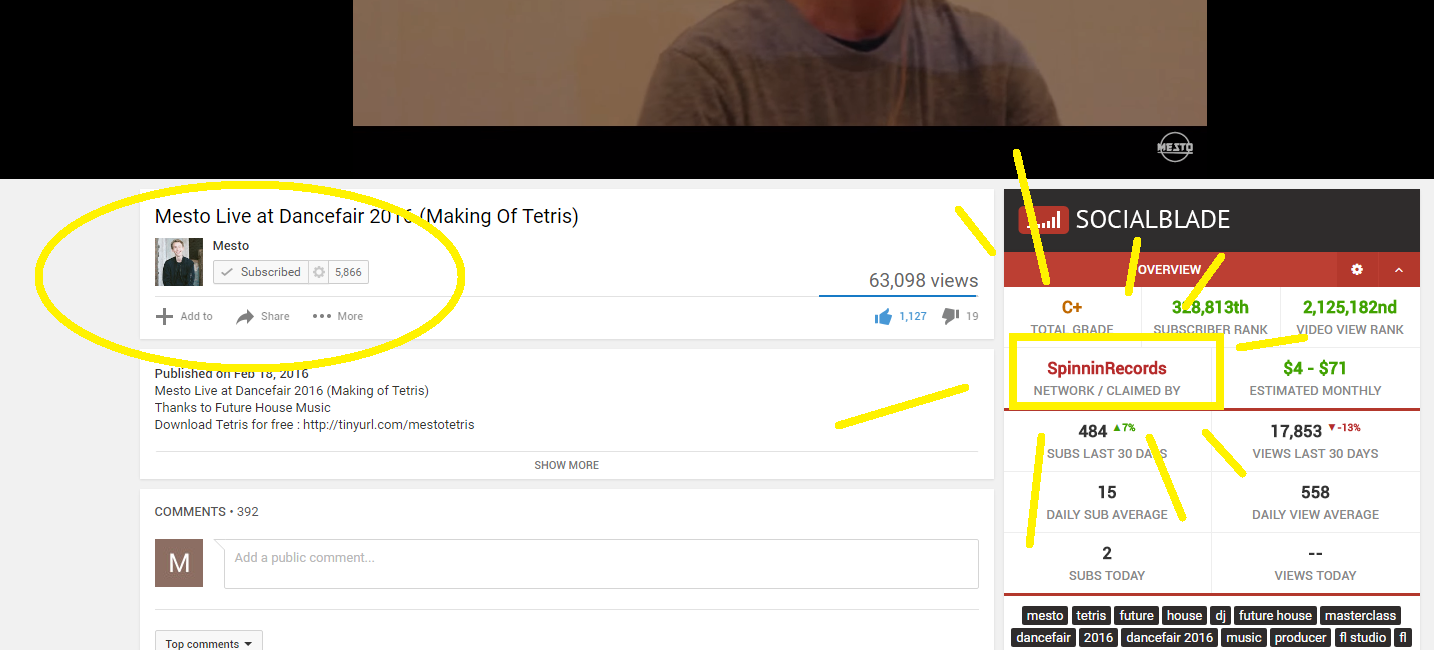The width and height of the screenshot is (1434, 650).
Task: Click the 484 subs last 30 days value
Action: pos(1093,431)
